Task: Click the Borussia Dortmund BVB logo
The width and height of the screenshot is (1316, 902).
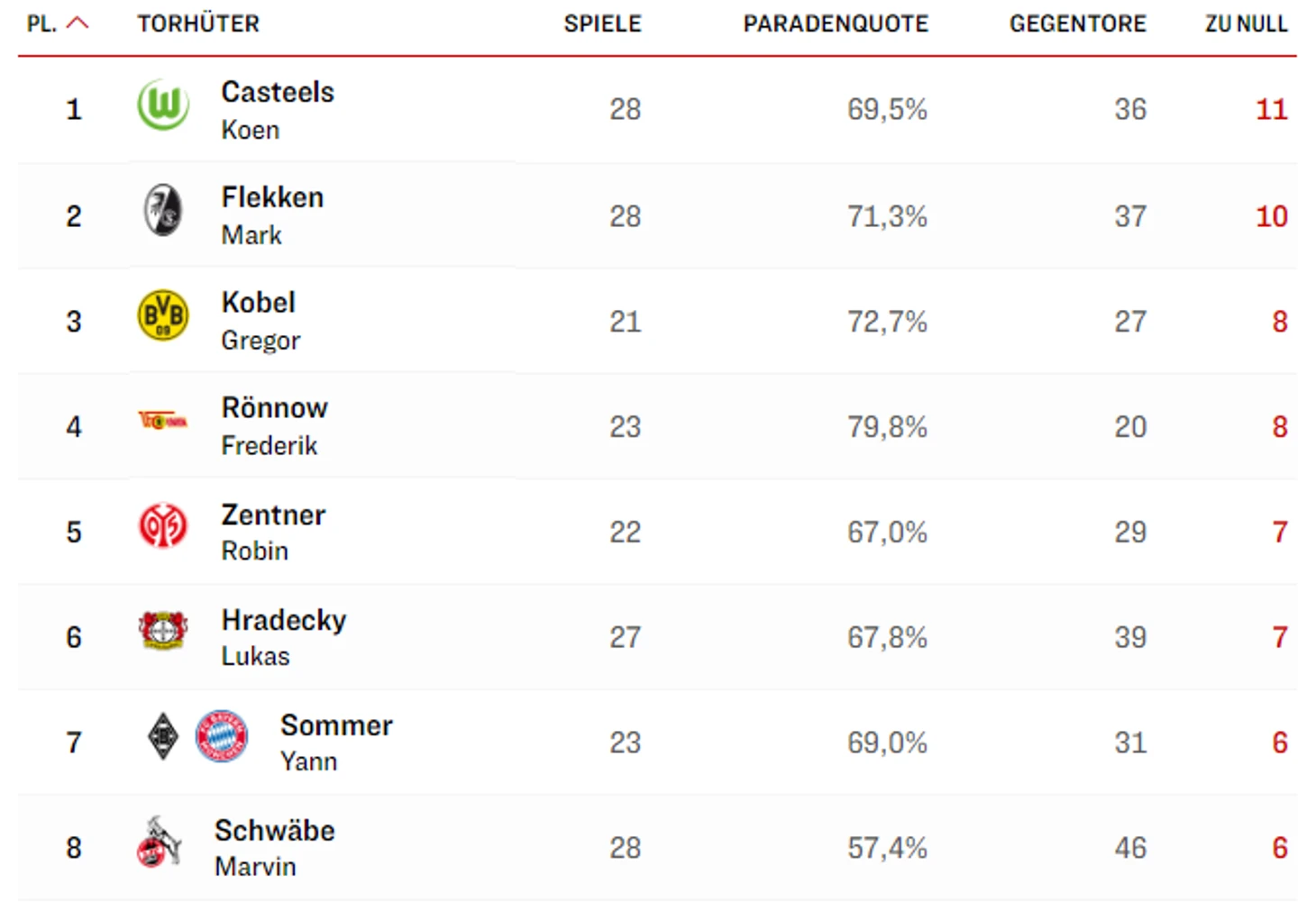Action: (163, 316)
